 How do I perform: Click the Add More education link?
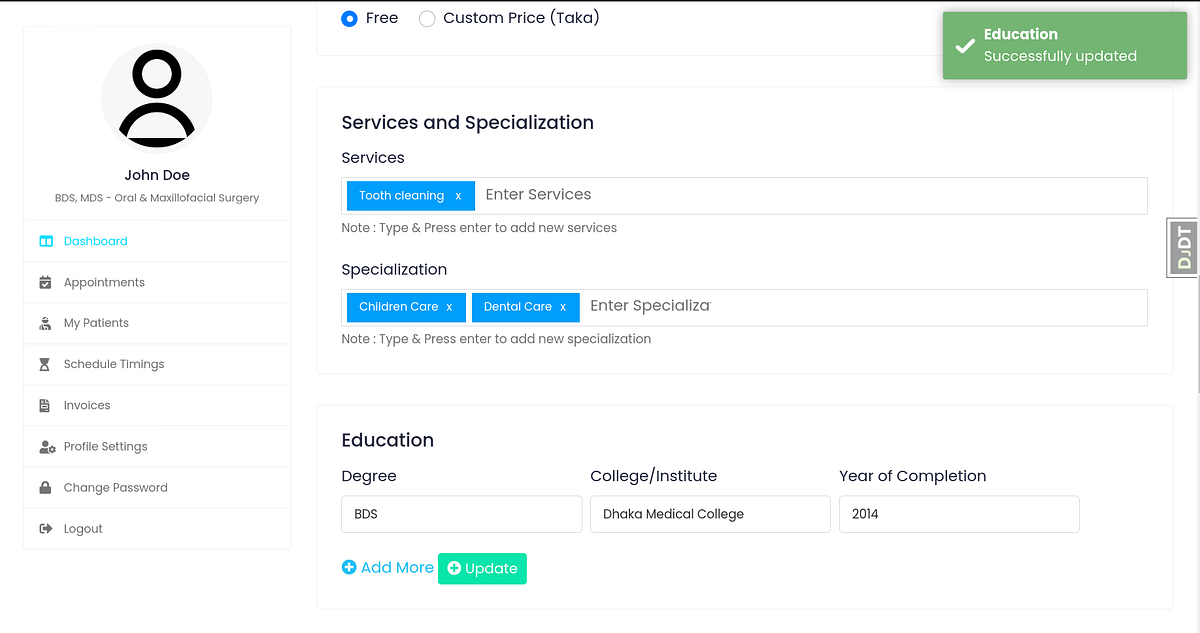pyautogui.click(x=388, y=568)
